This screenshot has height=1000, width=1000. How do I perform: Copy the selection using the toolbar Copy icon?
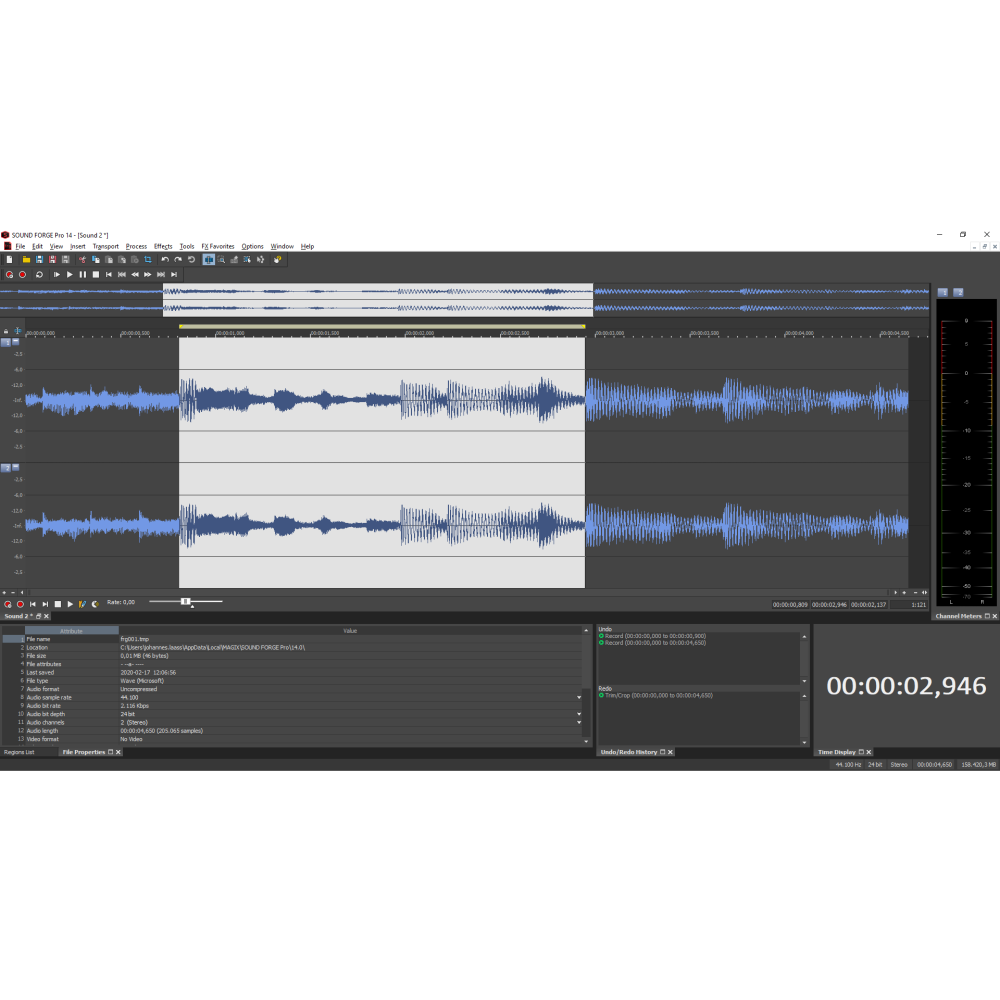[96, 260]
